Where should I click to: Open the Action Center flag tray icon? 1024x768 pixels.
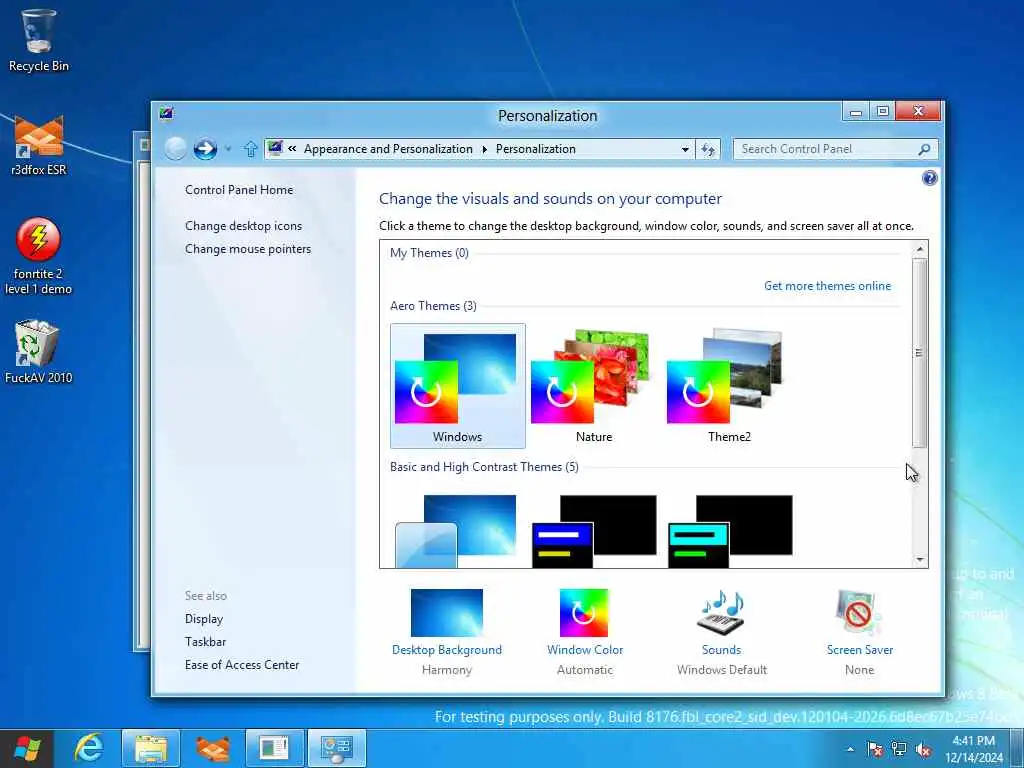click(875, 750)
